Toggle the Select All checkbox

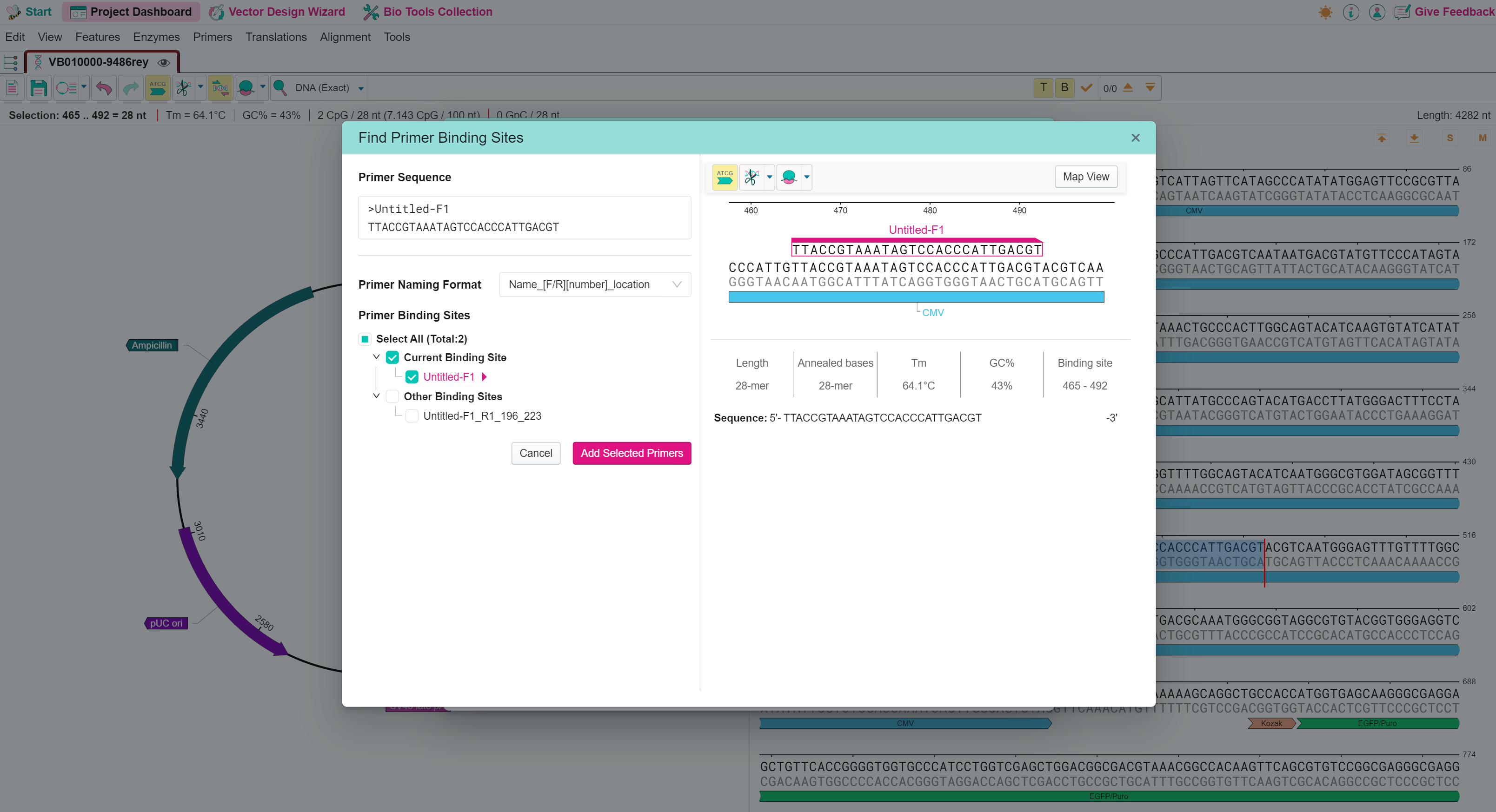coord(365,339)
